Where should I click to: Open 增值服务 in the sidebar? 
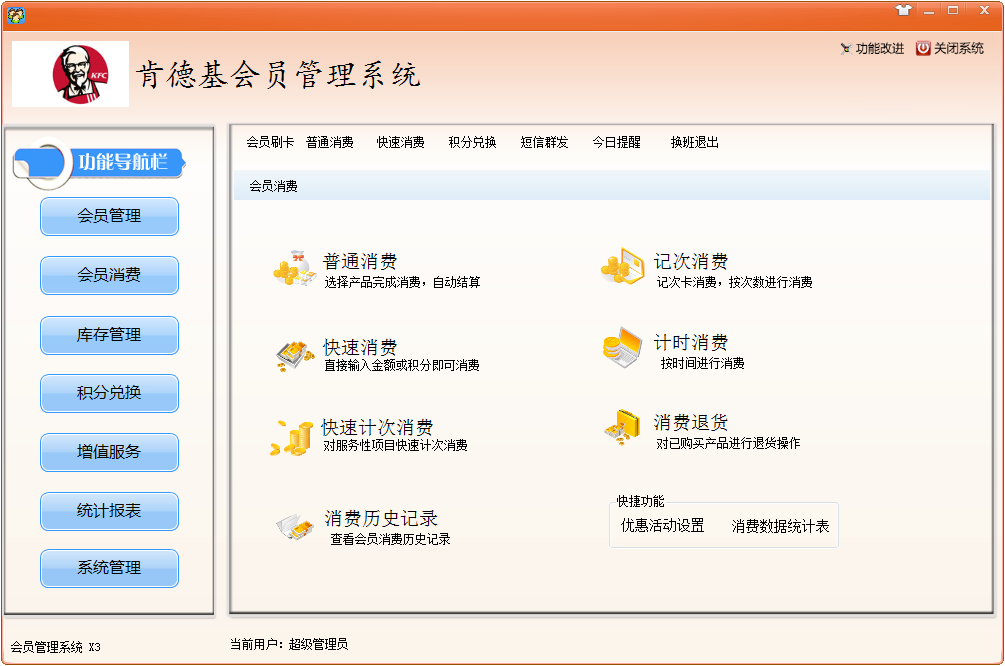tap(110, 453)
